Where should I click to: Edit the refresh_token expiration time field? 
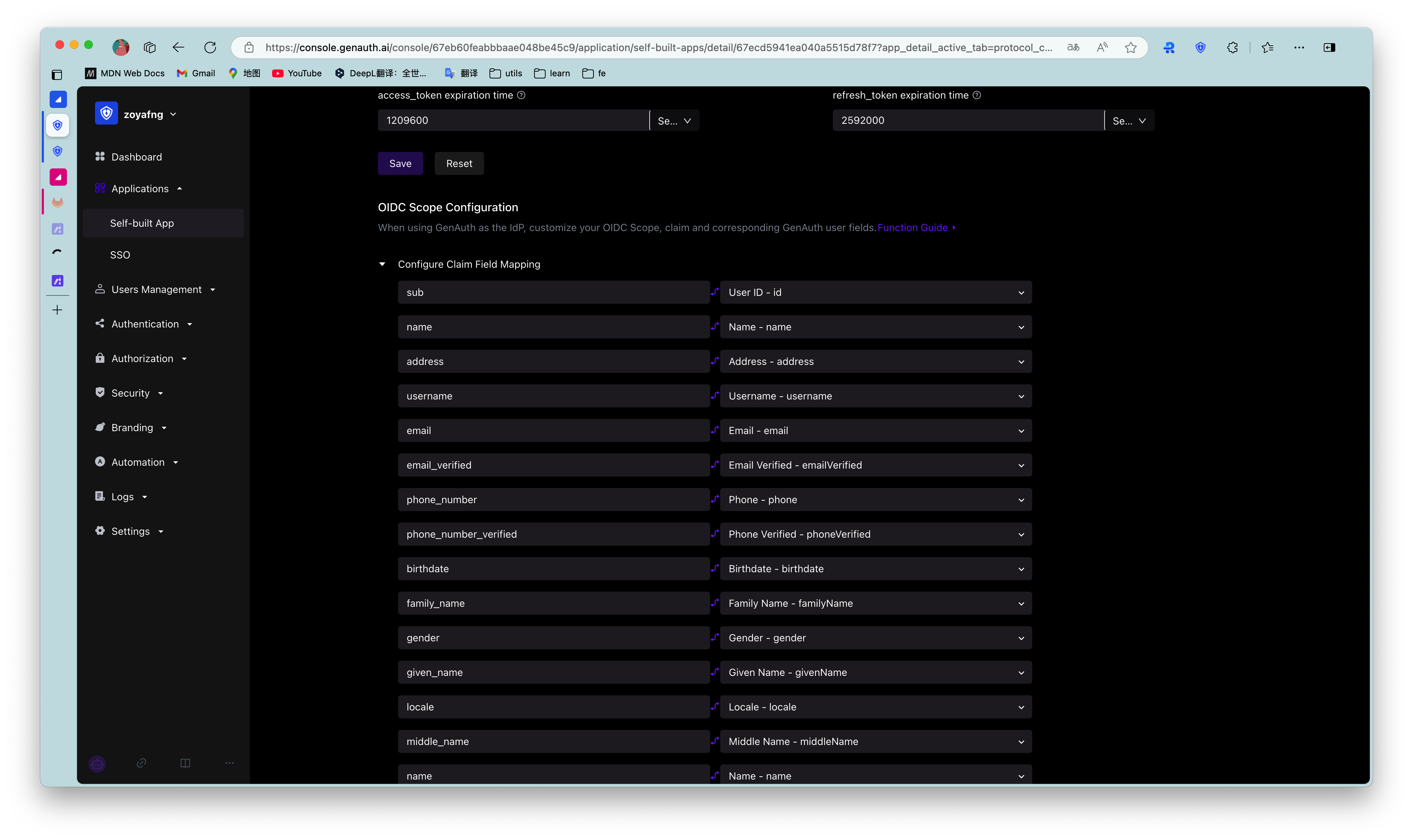point(968,121)
